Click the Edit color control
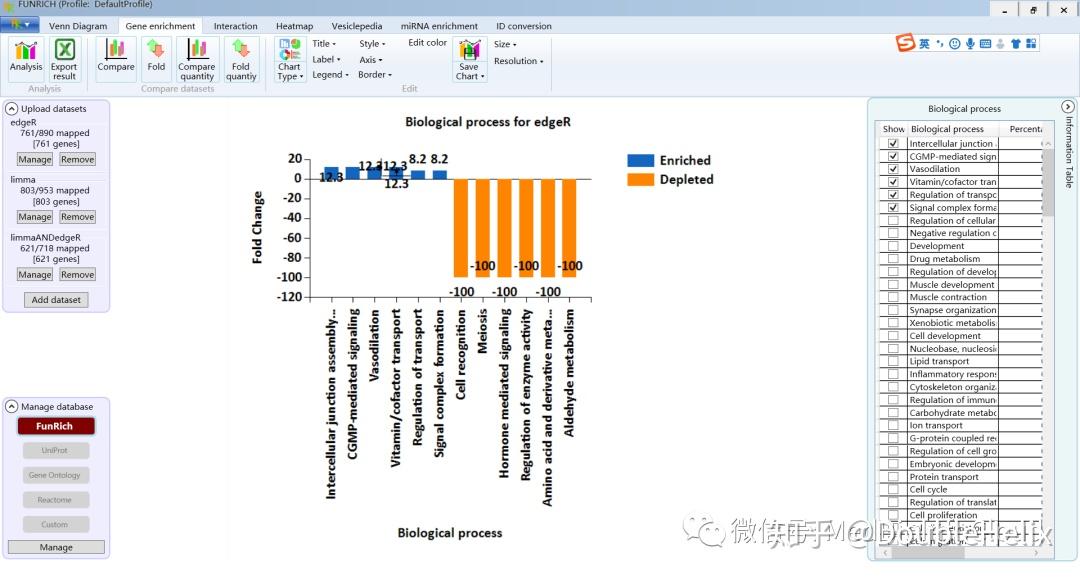The height and width of the screenshot is (579, 1080). [427, 42]
